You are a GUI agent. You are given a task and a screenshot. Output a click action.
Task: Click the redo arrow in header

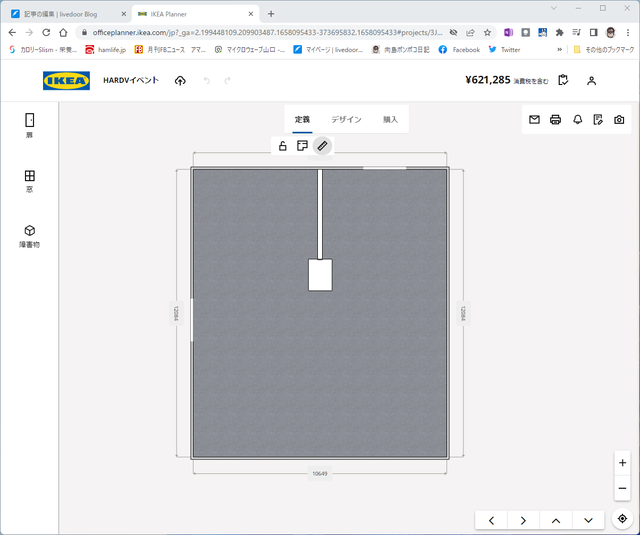[x=227, y=80]
